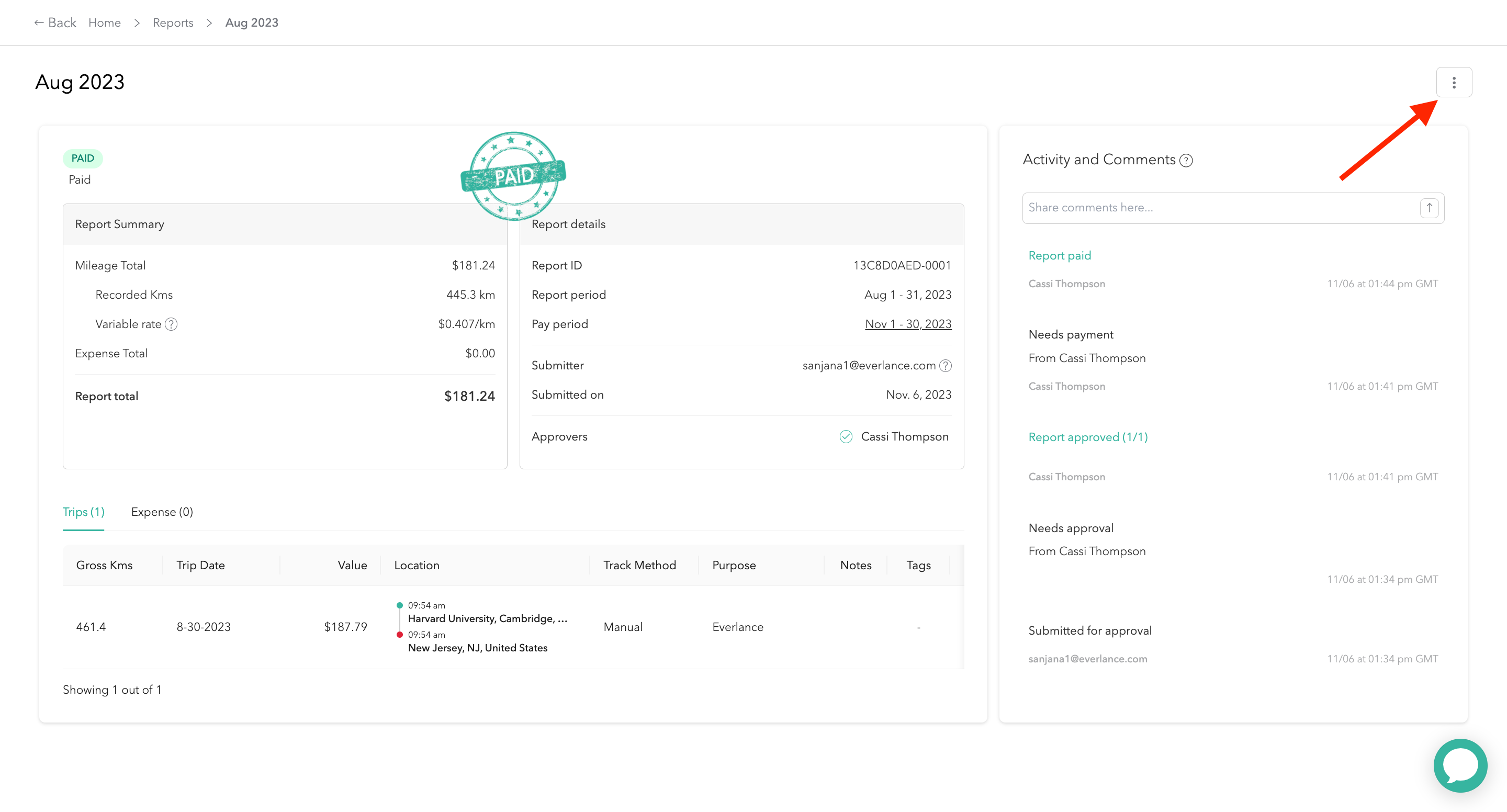The image size is (1507, 812).
Task: Click the Variable rate help icon
Action: 171,324
